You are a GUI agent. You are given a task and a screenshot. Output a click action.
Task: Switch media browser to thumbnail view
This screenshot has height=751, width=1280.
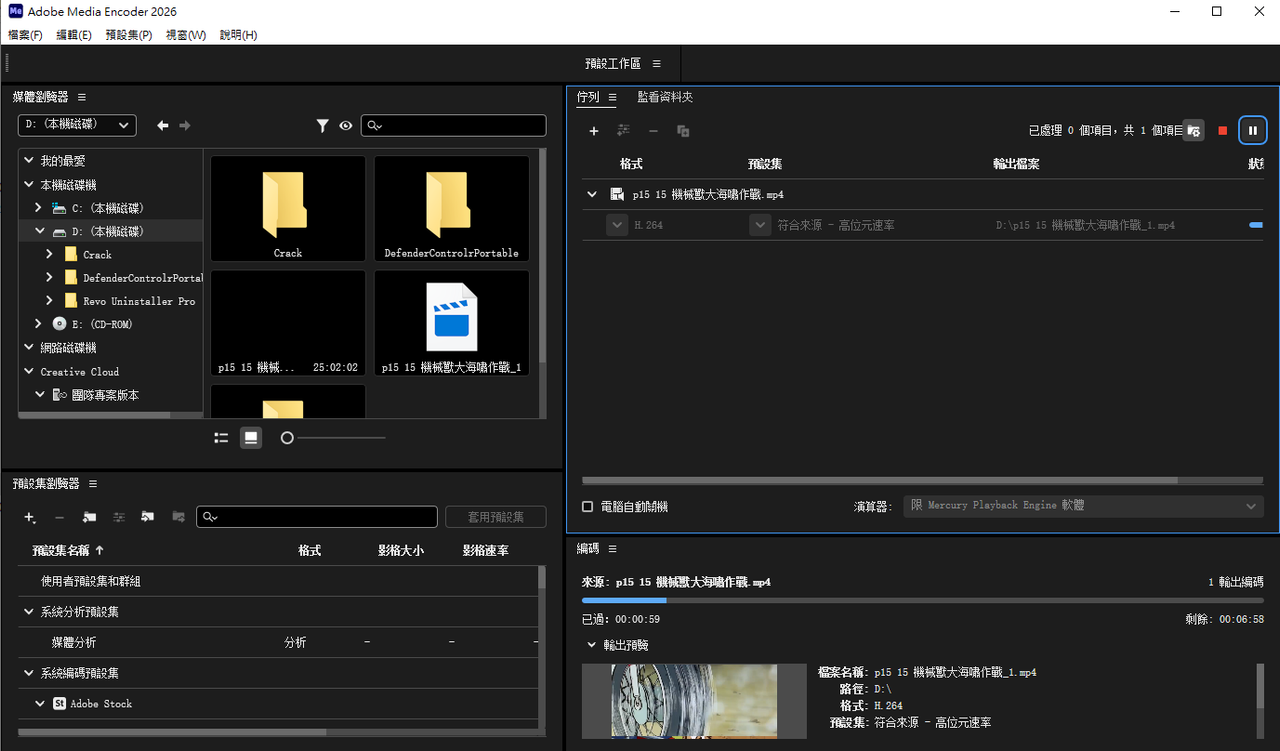pos(251,438)
